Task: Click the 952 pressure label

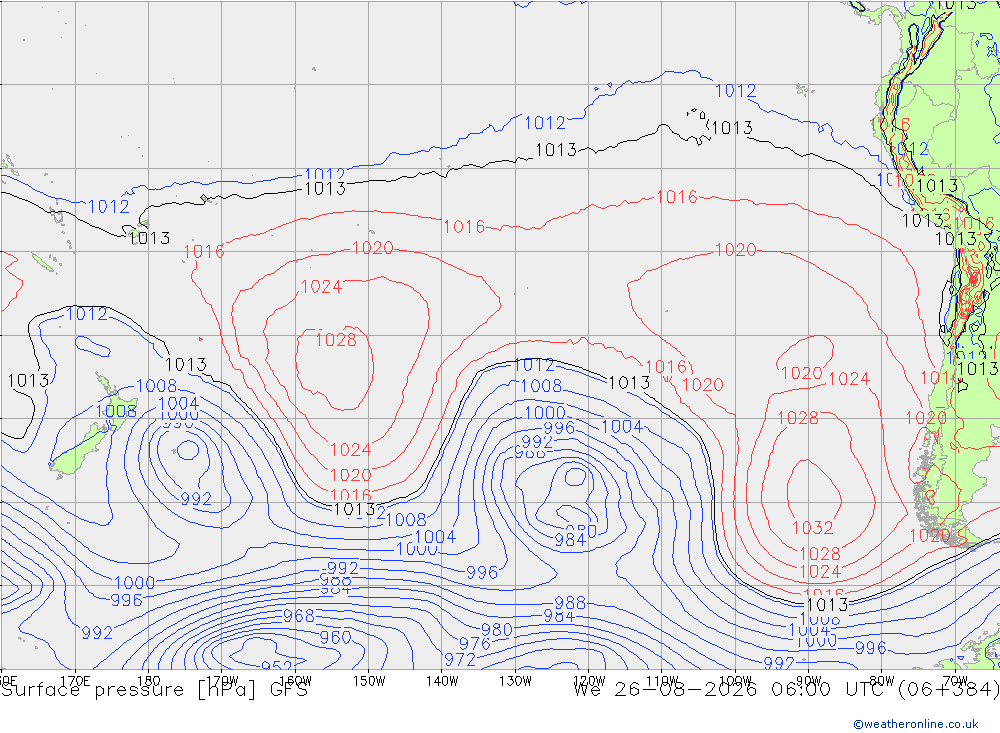Action: tap(276, 667)
